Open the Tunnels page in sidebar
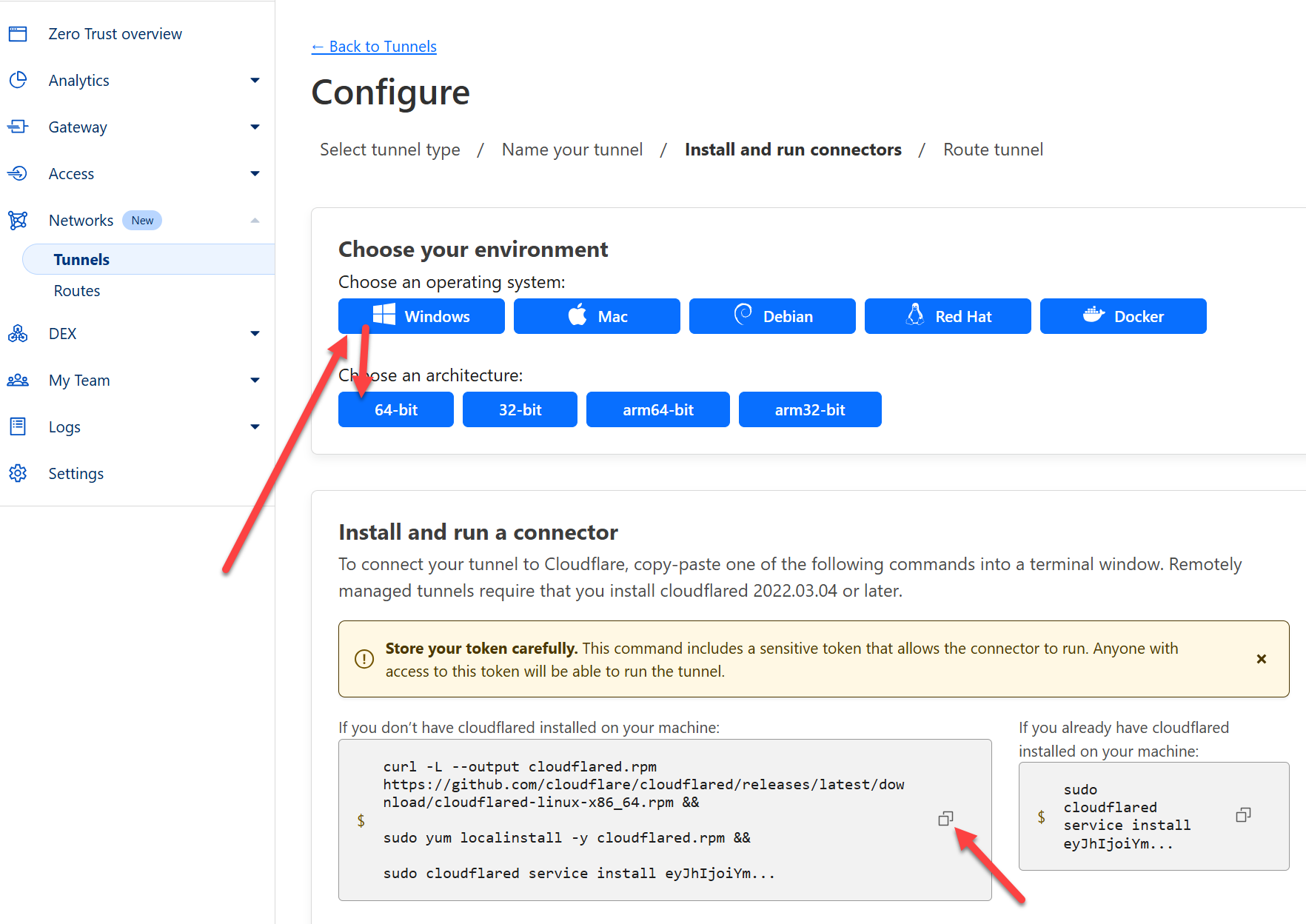Image resolution: width=1306 pixels, height=924 pixels. coord(81,260)
